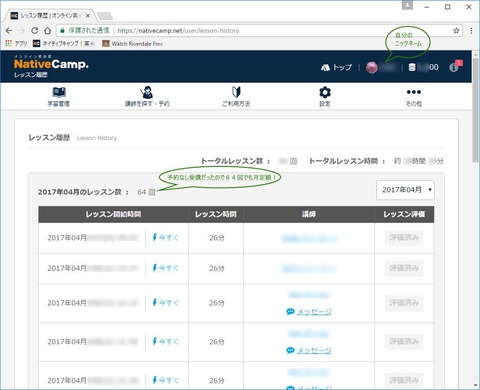Open 設定 gear navigation item
The image size is (480, 390).
(x=325, y=97)
